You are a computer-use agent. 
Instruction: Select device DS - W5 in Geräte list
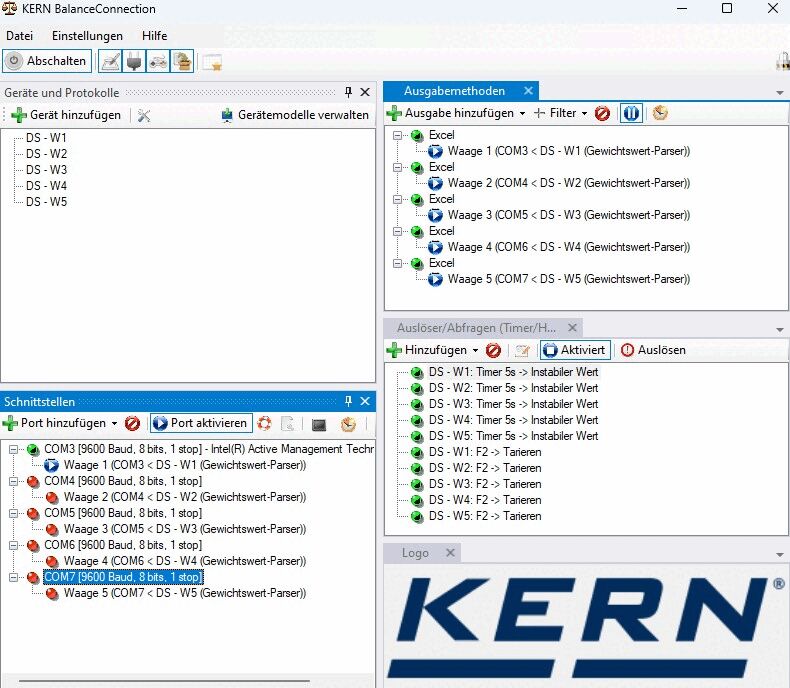tap(46, 202)
